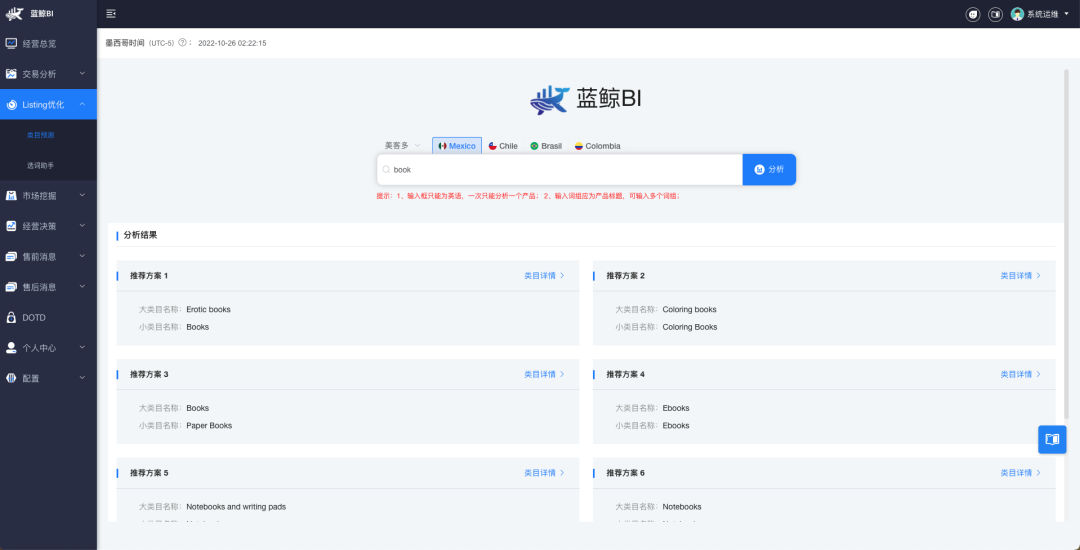Open the chat face icon in top bar
The image size is (1080, 550).
973,14
